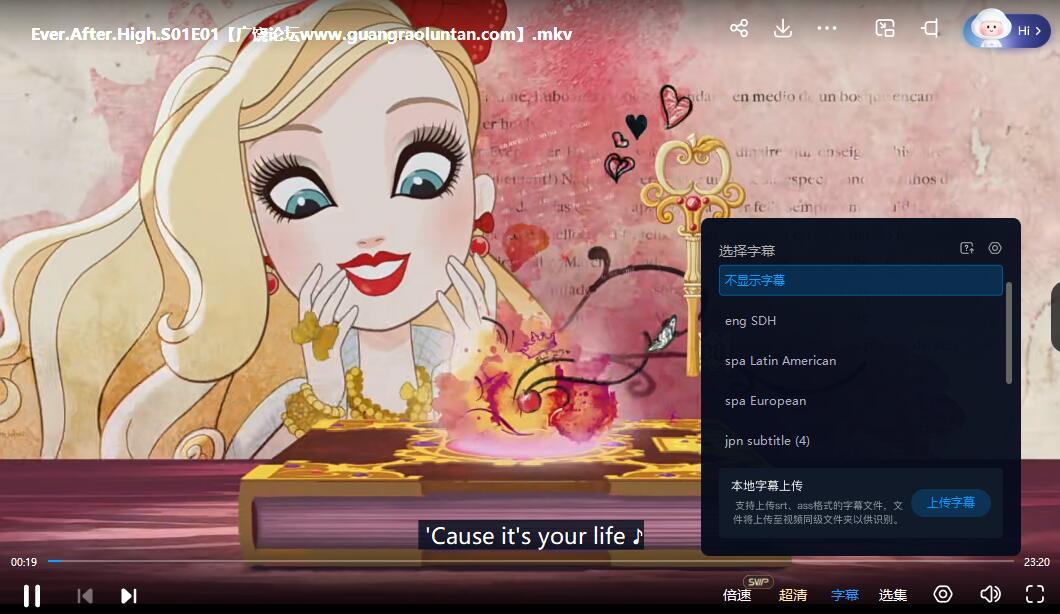Open the 倍速 playback speed menu
Image resolution: width=1060 pixels, height=614 pixels.
[737, 595]
